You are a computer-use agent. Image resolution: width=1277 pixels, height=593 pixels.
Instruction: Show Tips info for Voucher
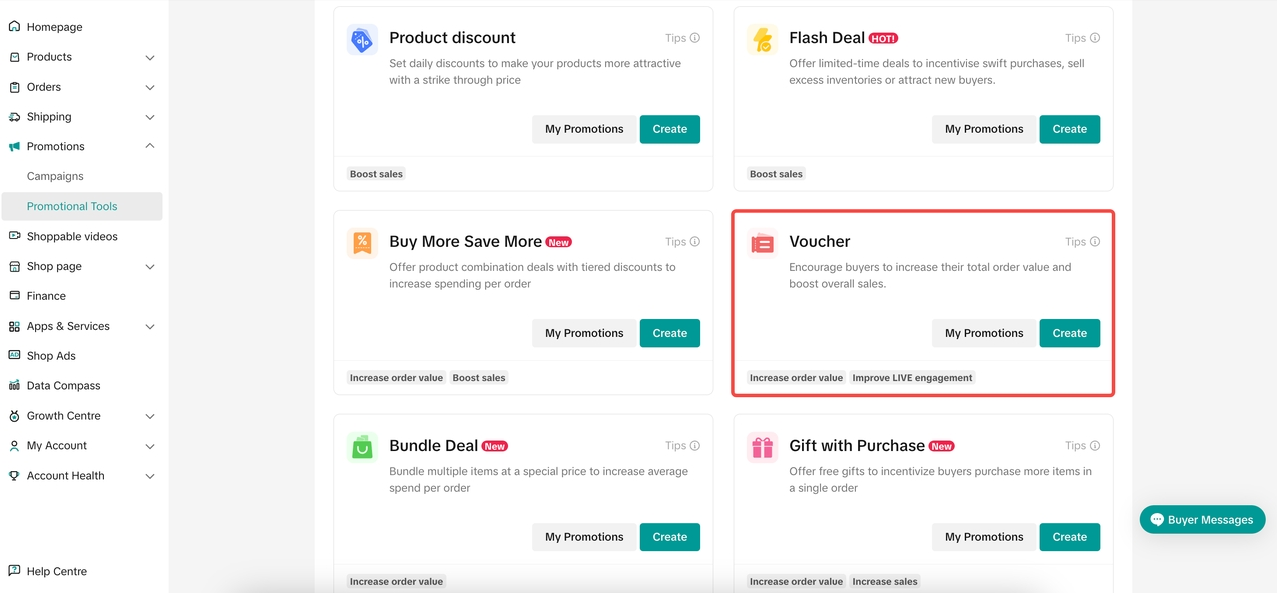click(1082, 242)
